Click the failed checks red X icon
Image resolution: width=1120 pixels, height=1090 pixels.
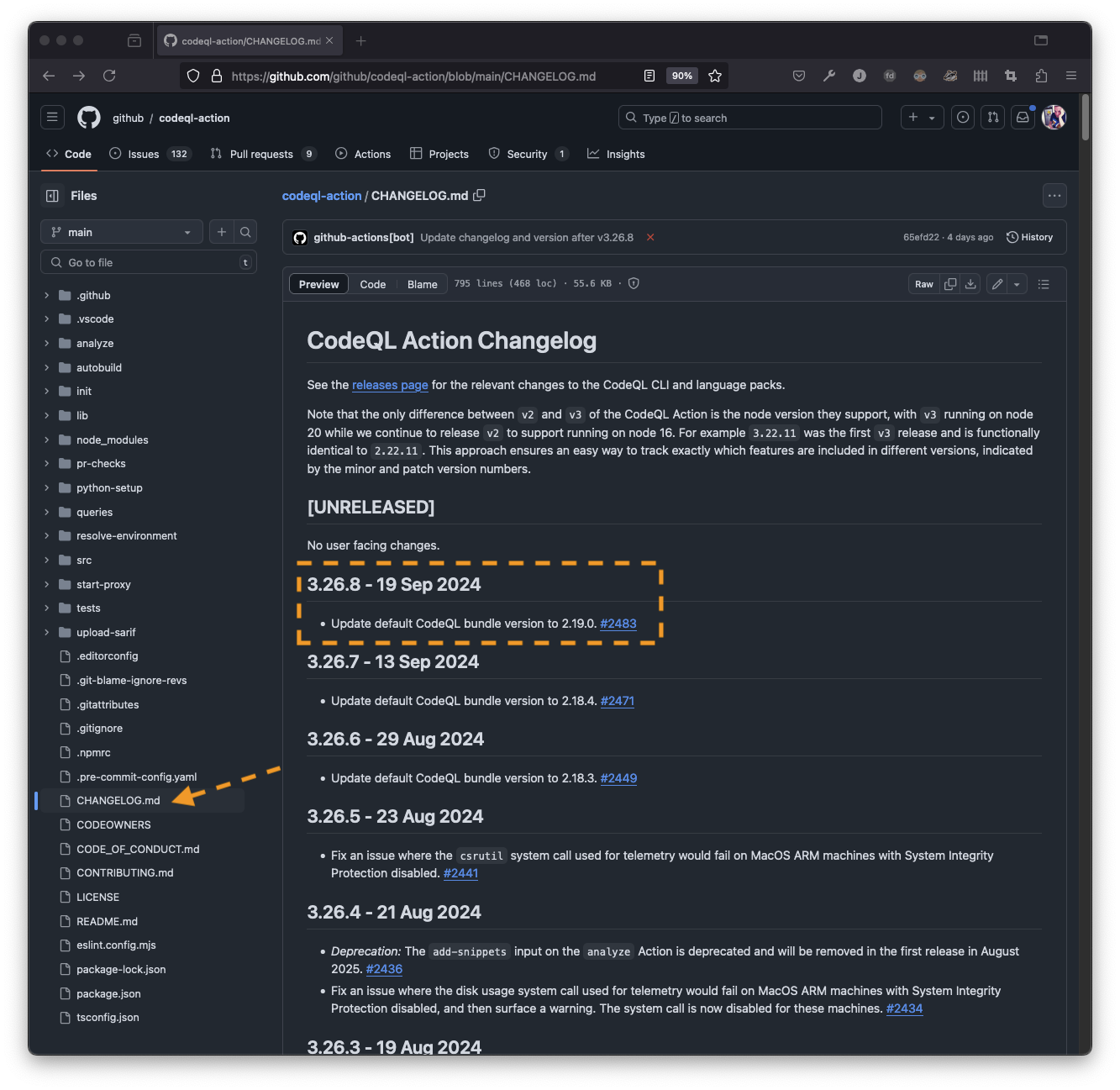coord(650,238)
